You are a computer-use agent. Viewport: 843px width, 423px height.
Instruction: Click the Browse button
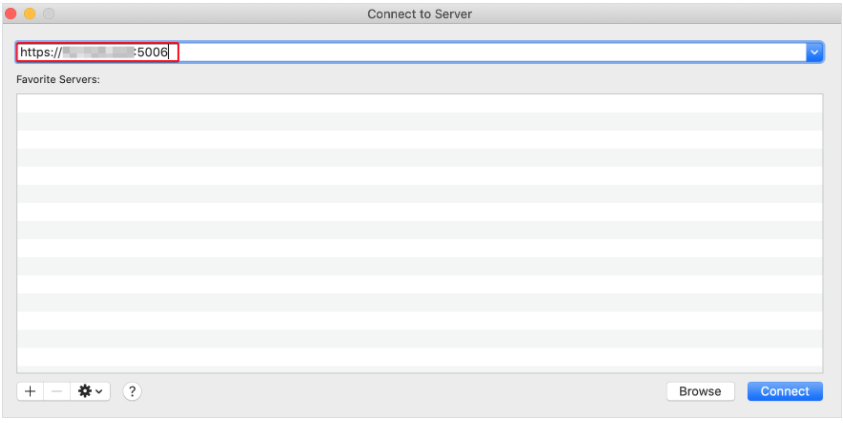pyautogui.click(x=700, y=391)
